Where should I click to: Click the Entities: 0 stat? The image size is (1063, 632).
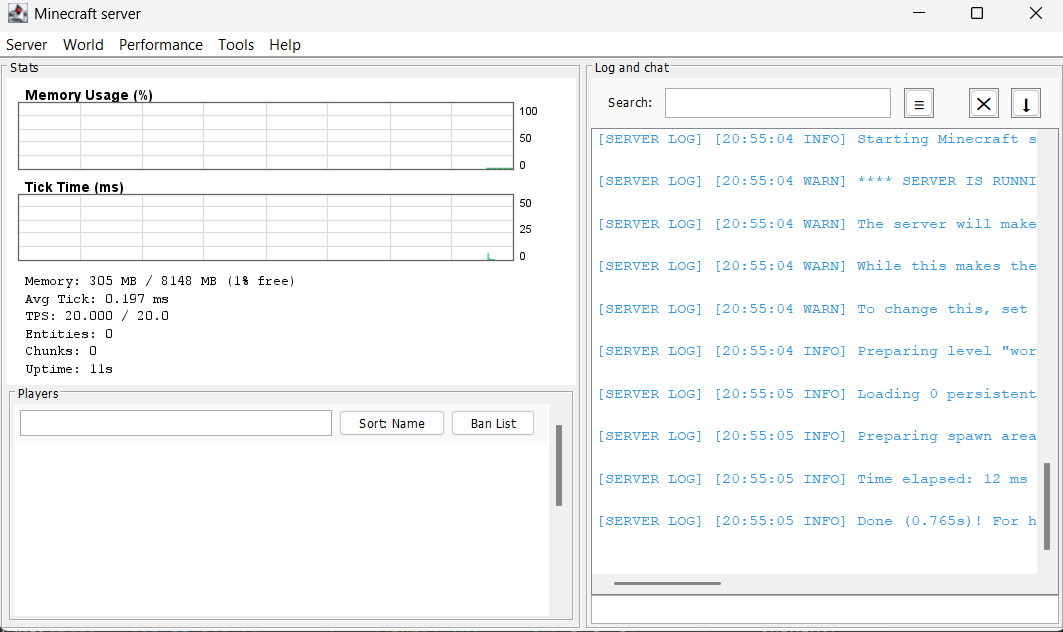coord(69,334)
